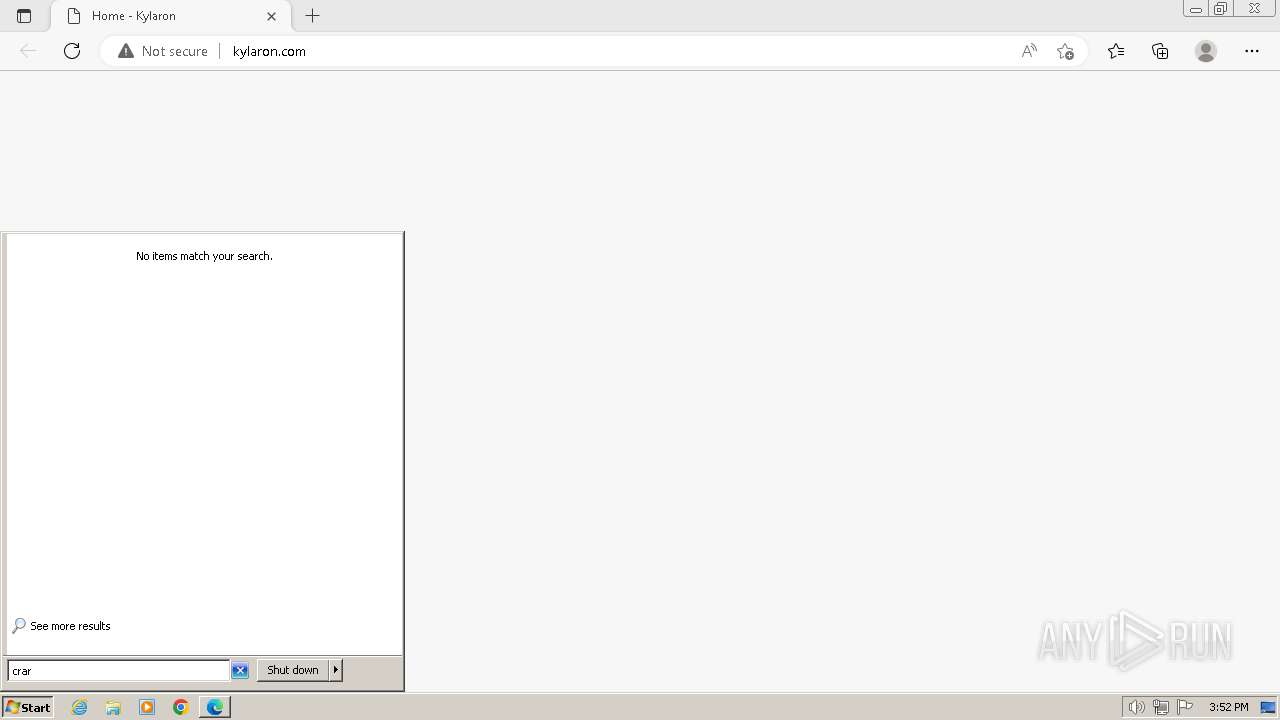
Task: Click the search box containing crar
Action: pyautogui.click(x=118, y=671)
